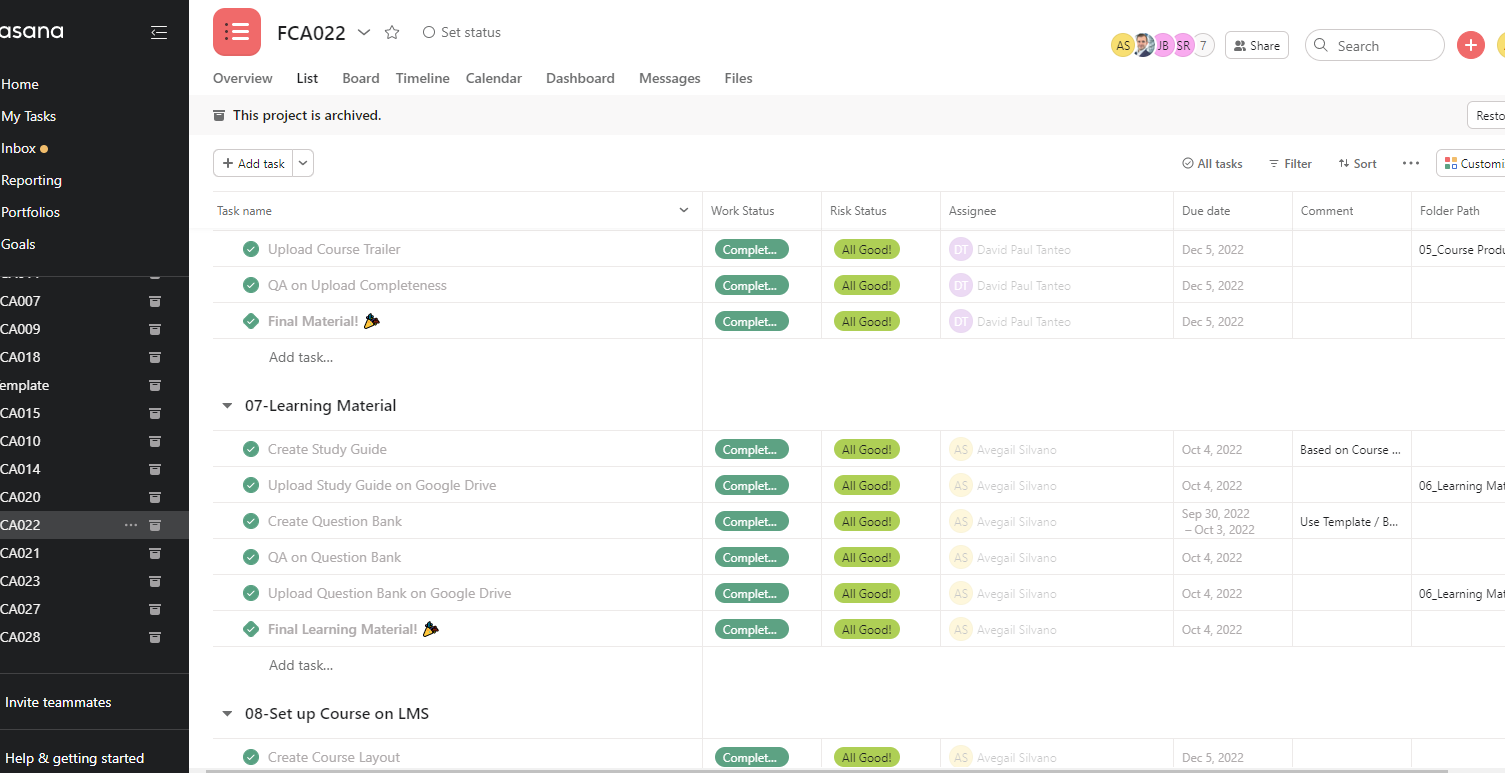Click the Add task button
The height and width of the screenshot is (773, 1505).
pyautogui.click(x=253, y=163)
